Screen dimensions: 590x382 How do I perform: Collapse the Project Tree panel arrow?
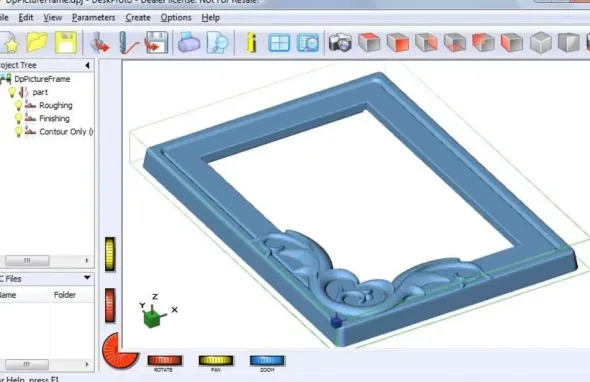pos(87,65)
